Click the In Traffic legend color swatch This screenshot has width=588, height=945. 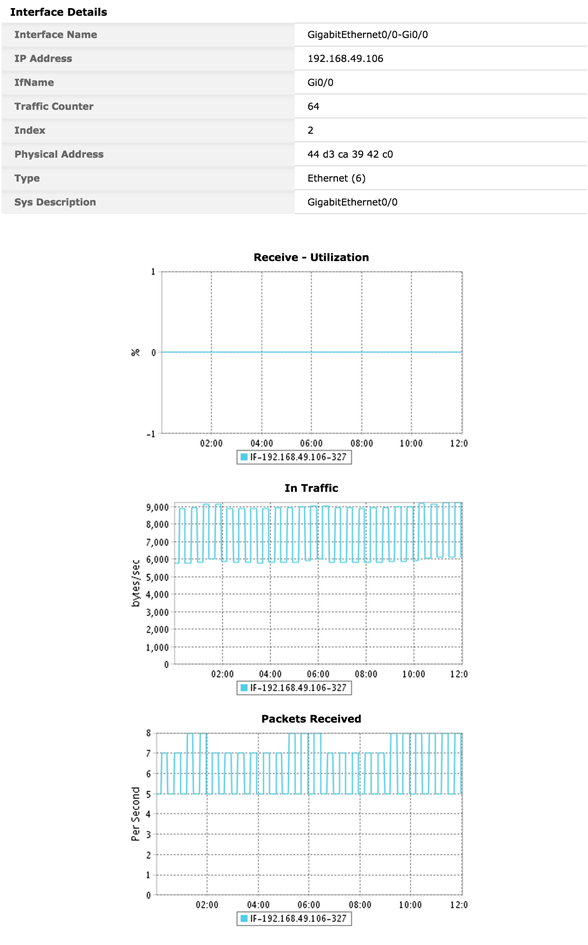point(244,688)
